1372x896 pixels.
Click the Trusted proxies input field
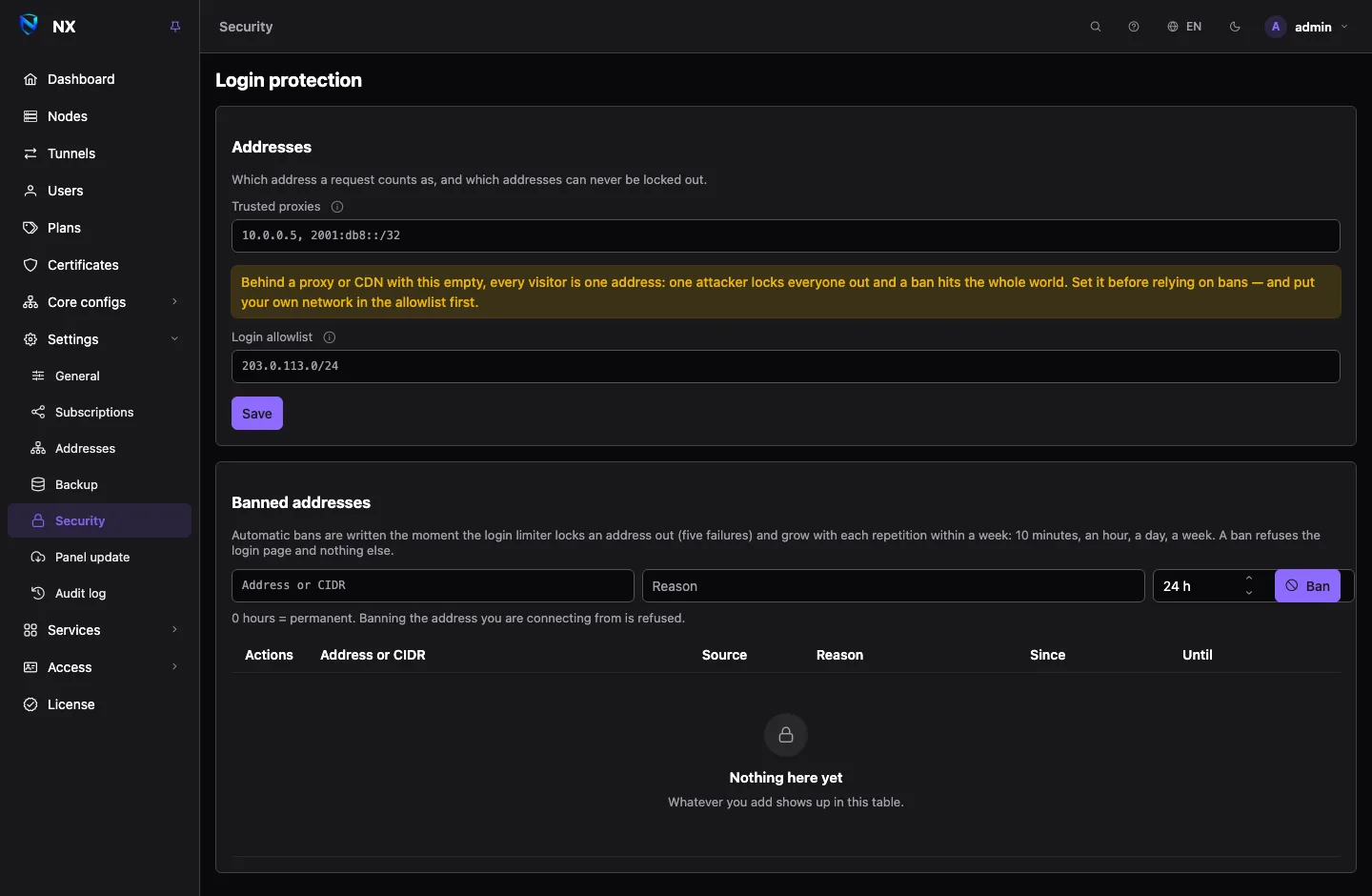point(785,235)
